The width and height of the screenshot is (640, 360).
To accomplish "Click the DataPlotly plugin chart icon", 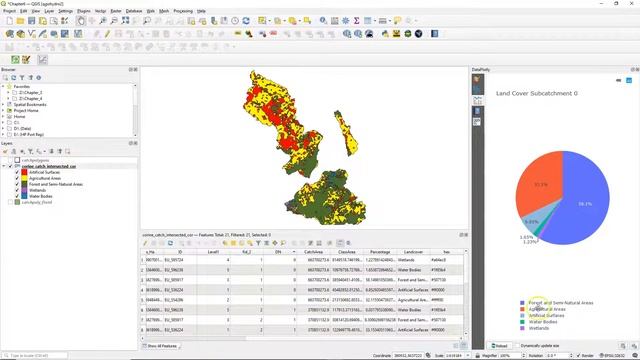I will point(42,60).
